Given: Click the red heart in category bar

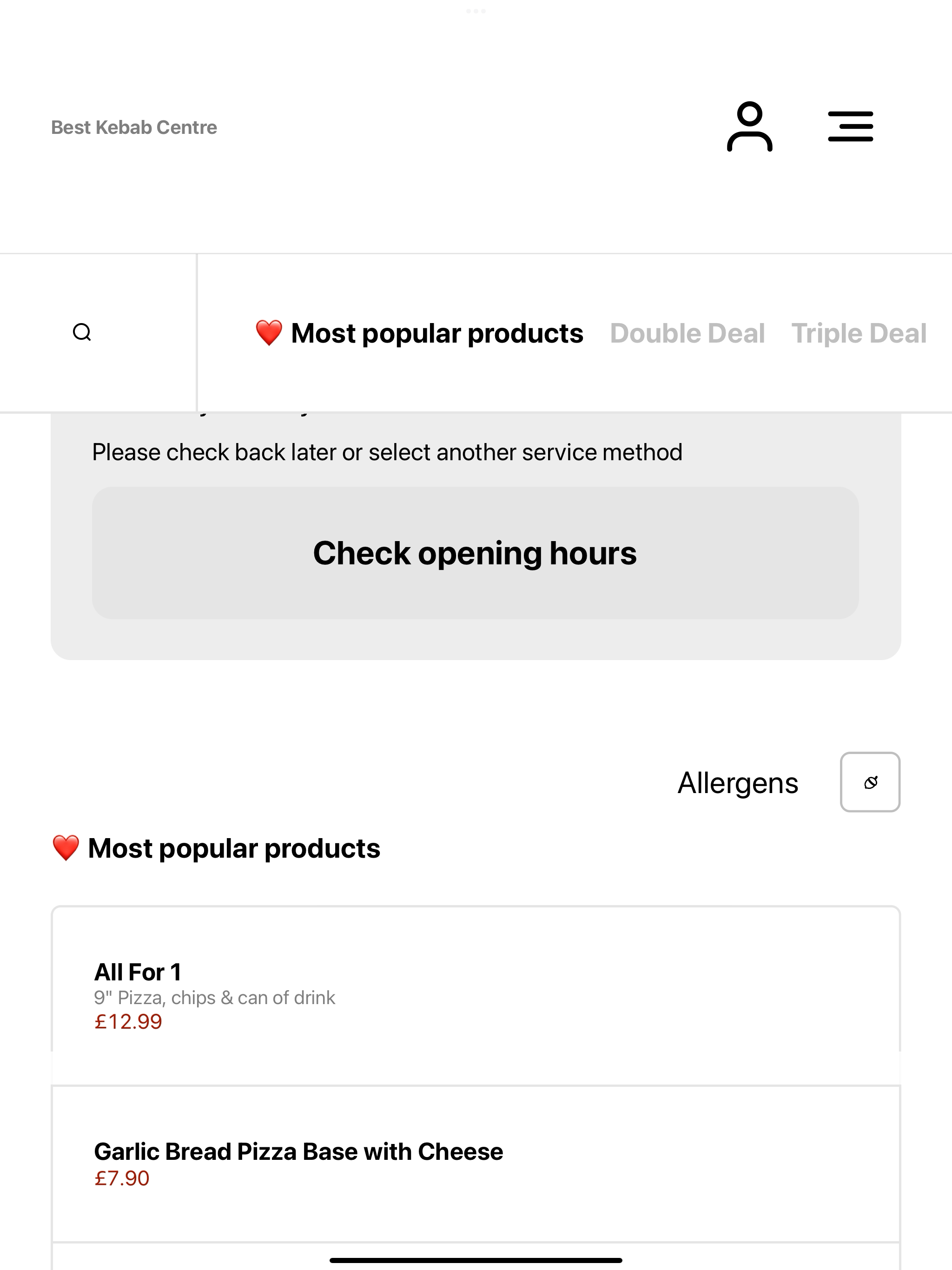Looking at the screenshot, I should (x=269, y=333).
